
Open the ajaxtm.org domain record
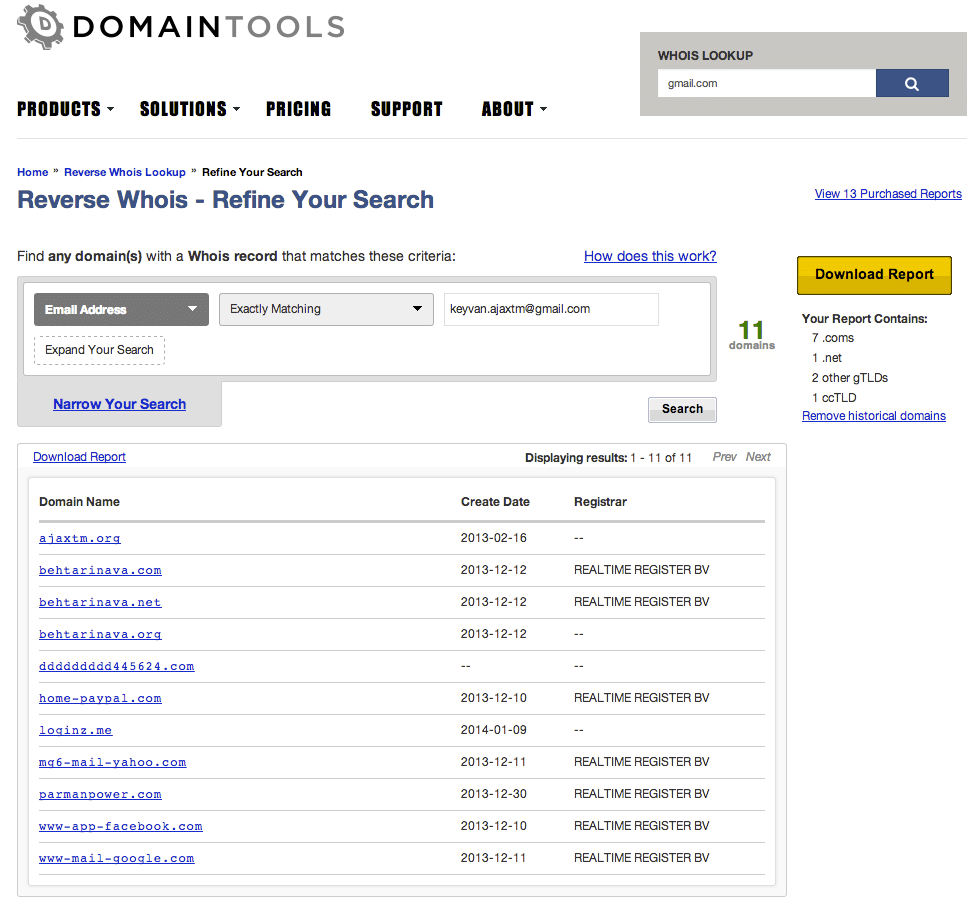tap(79, 537)
